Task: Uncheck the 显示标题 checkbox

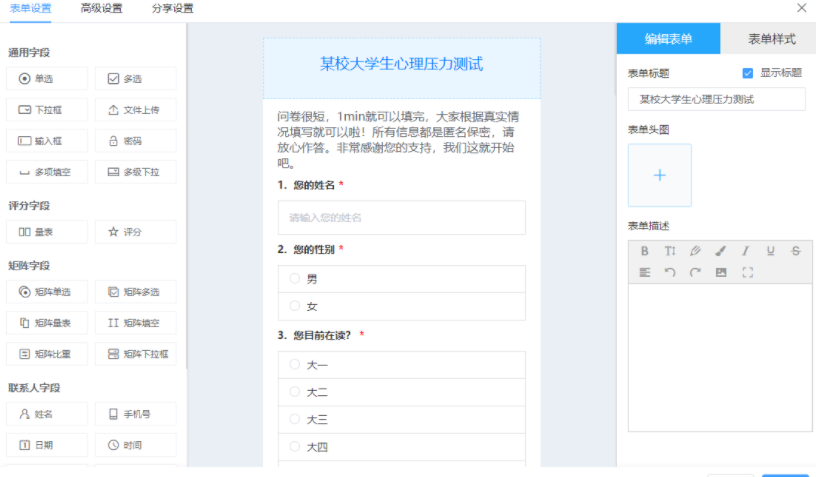Action: (748, 73)
